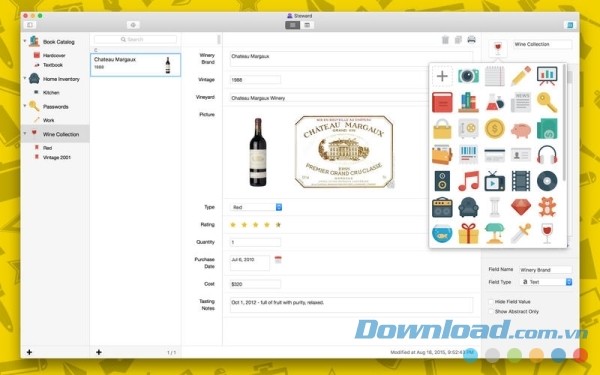Choose the newspaper icon
The width and height of the screenshot is (600, 375).
tap(521, 102)
